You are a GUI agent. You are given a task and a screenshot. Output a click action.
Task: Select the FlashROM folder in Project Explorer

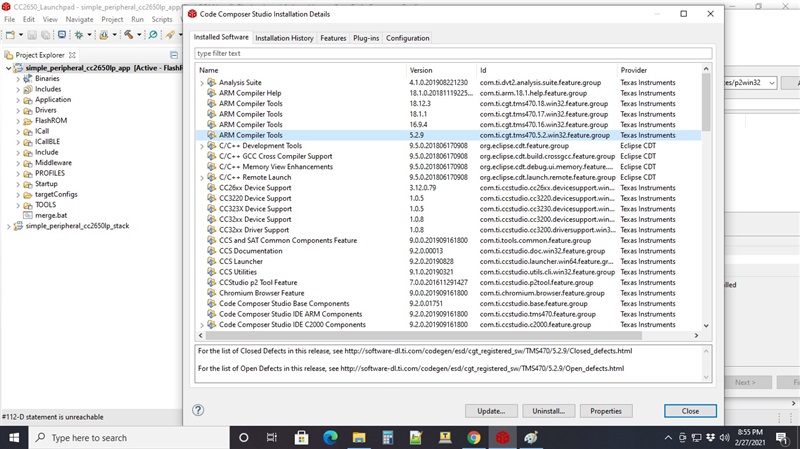(51, 120)
